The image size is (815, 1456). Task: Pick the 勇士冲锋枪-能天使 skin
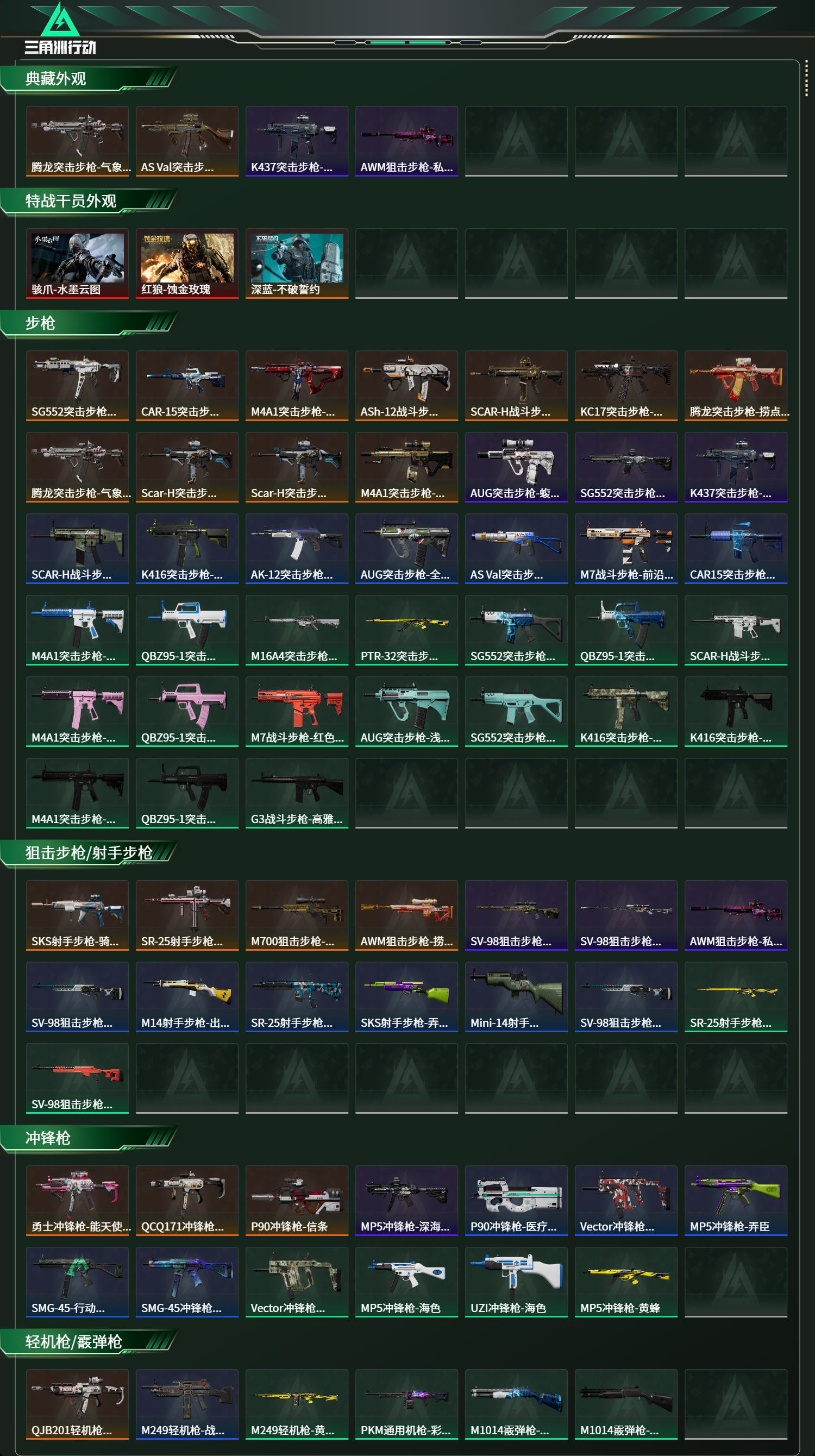click(78, 1200)
